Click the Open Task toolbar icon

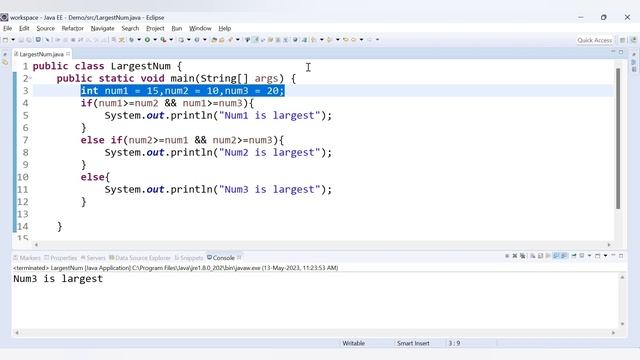[222, 40]
